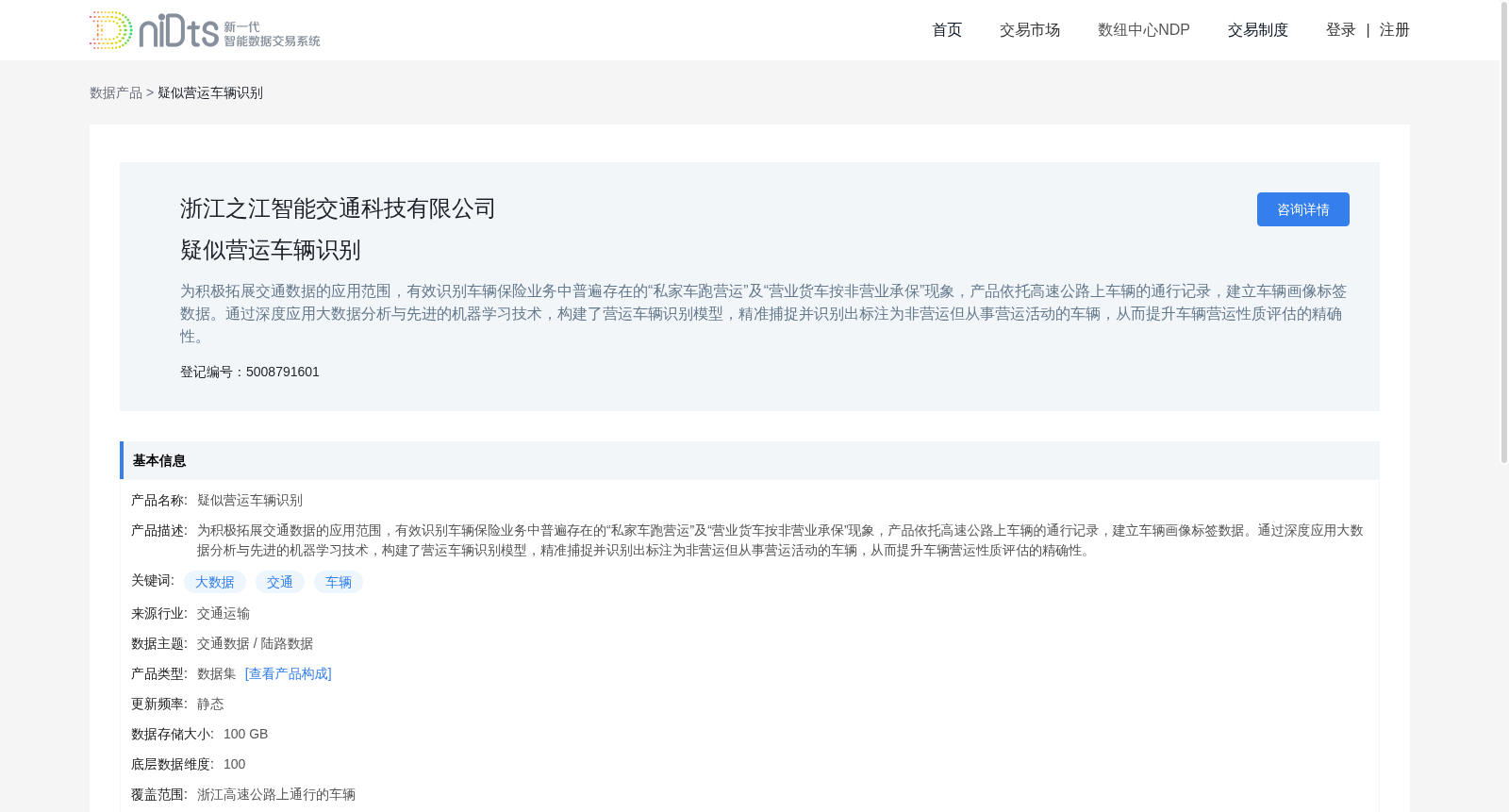Select the 大数据 keyword tag
Viewport: 1509px width, 812px height.
pyautogui.click(x=215, y=582)
